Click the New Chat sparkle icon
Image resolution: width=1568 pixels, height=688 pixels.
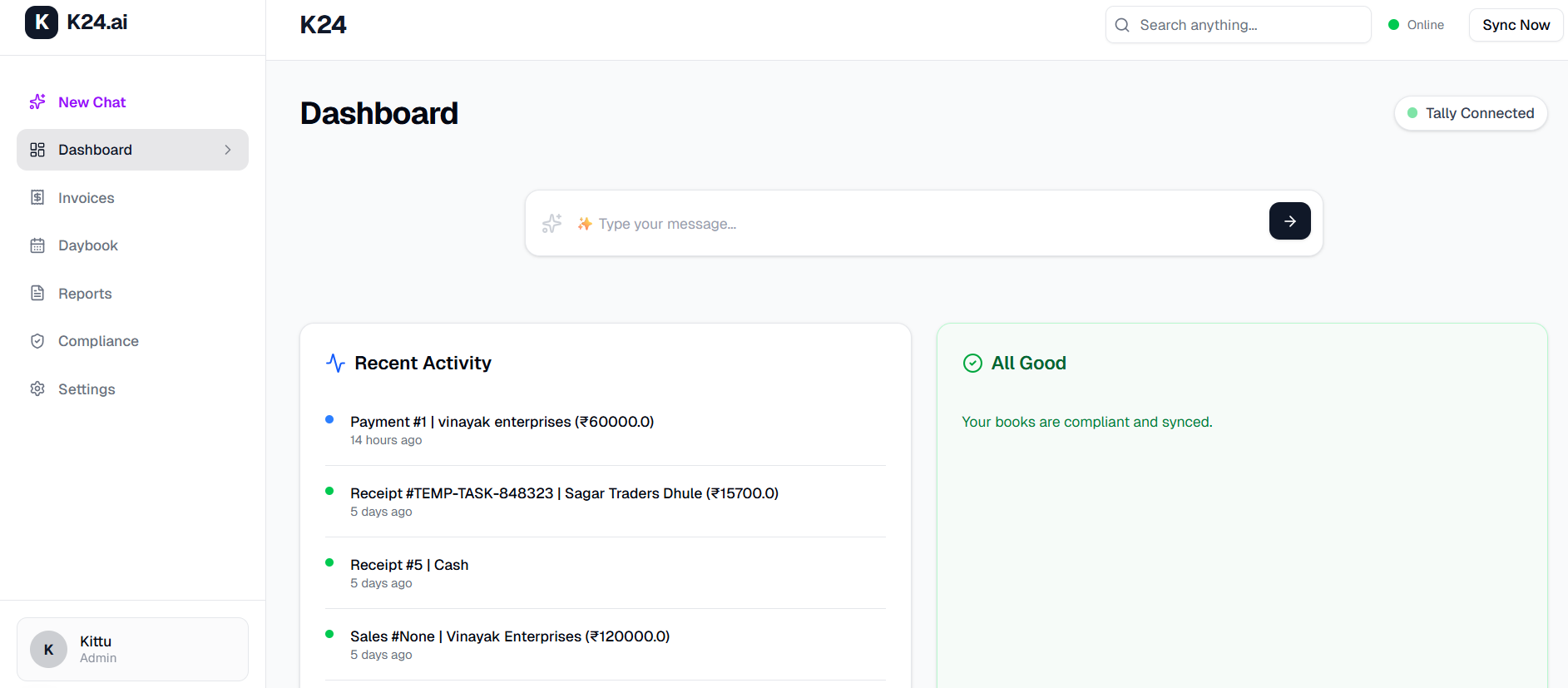tap(37, 102)
